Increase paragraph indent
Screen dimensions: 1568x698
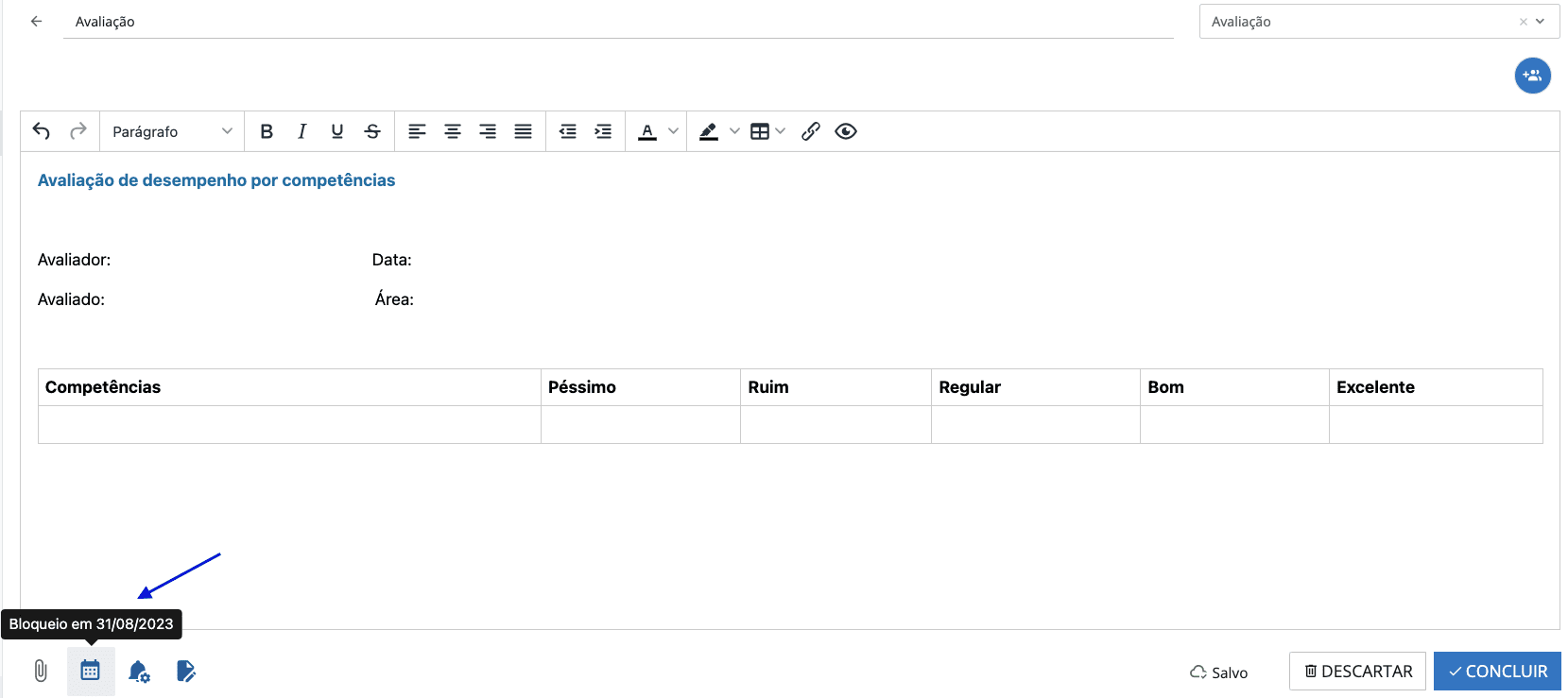click(x=603, y=131)
